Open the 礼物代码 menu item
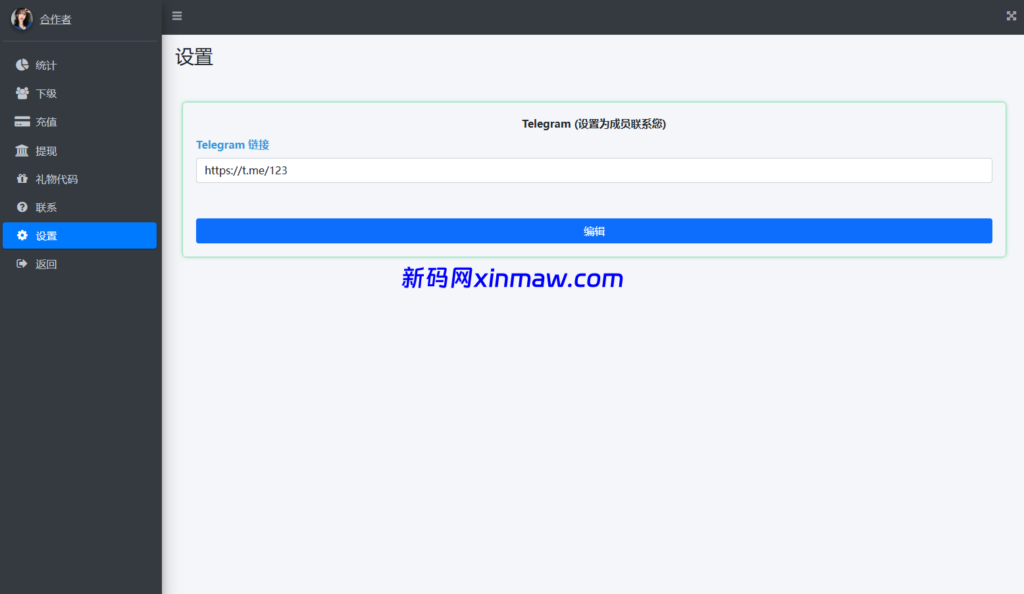The width and height of the screenshot is (1024, 594). [56, 179]
